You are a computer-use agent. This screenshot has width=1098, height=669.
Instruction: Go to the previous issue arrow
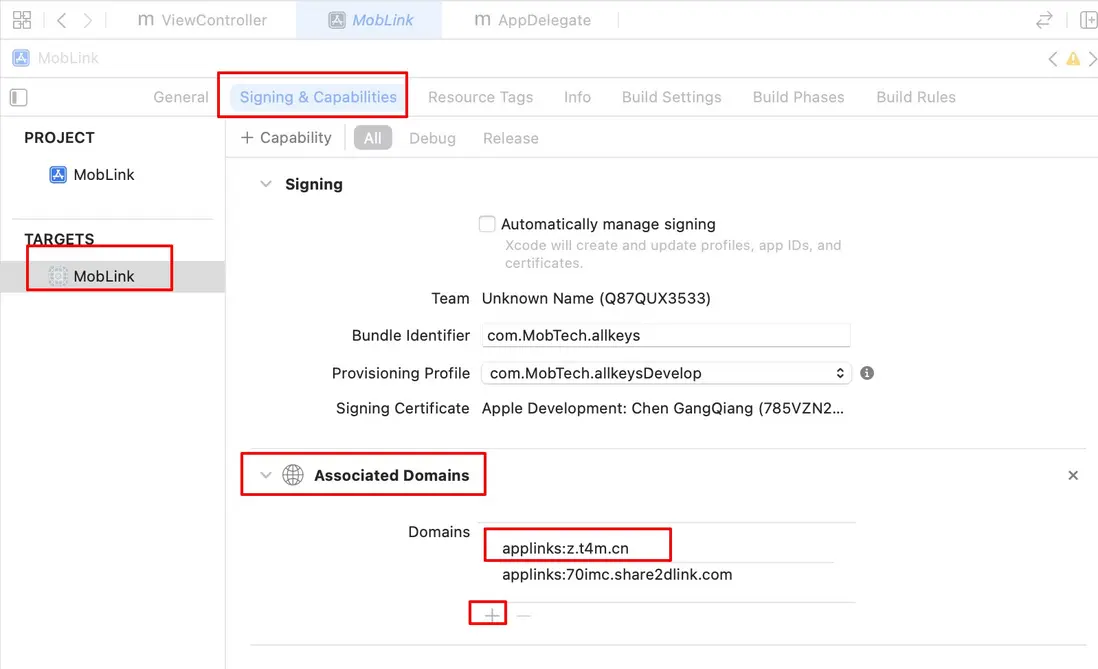tap(1052, 59)
